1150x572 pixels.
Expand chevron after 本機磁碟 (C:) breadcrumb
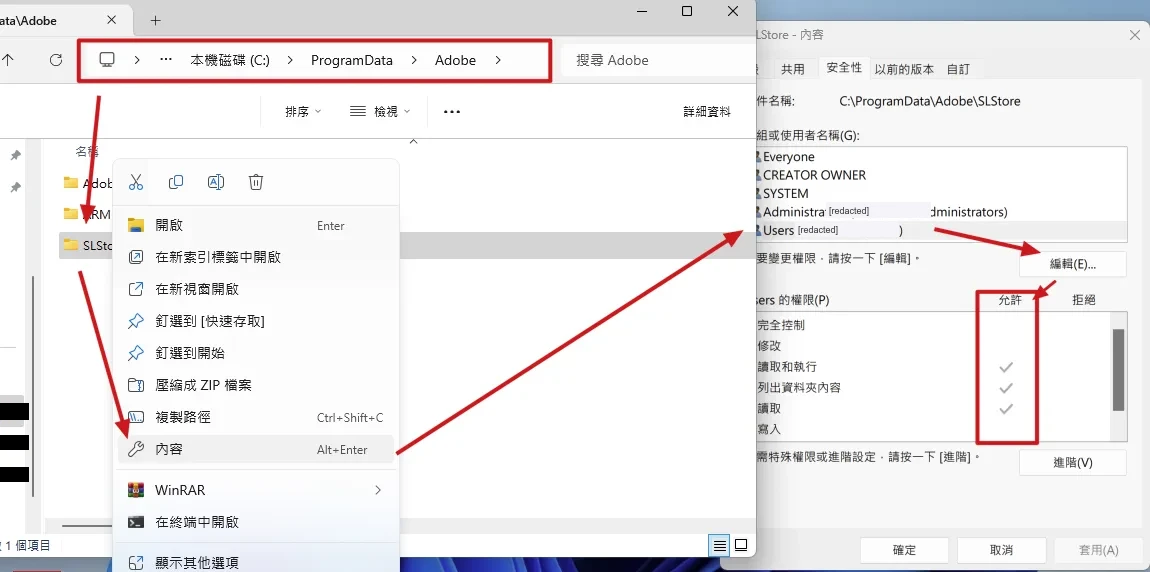click(290, 60)
